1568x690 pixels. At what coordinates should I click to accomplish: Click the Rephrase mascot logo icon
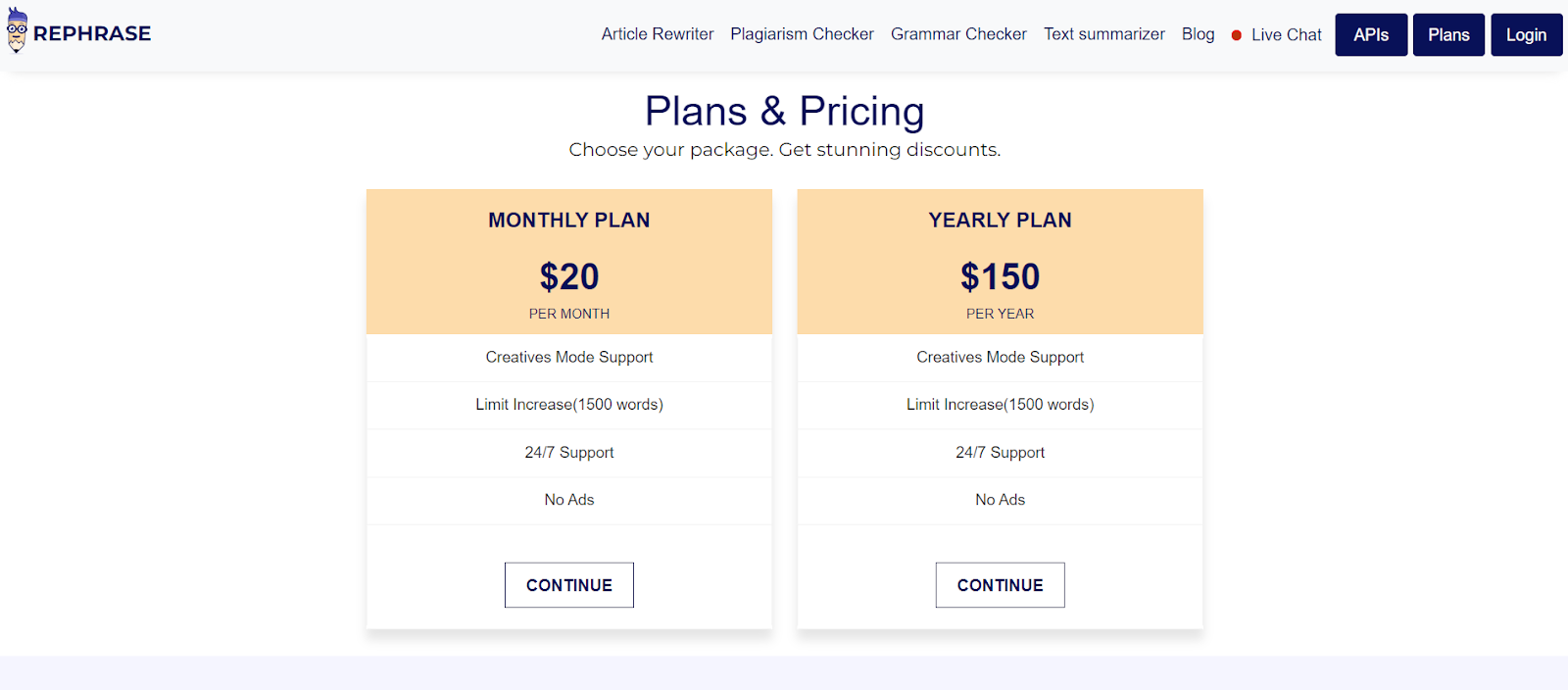17,30
